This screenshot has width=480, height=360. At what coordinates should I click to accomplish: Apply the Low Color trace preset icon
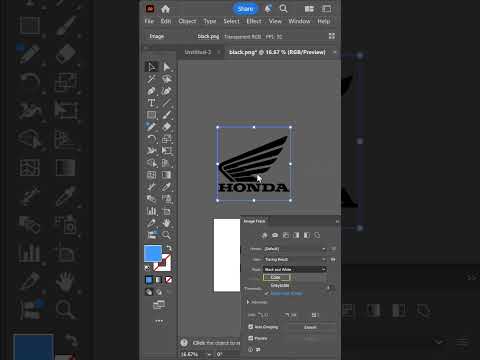[286, 235]
